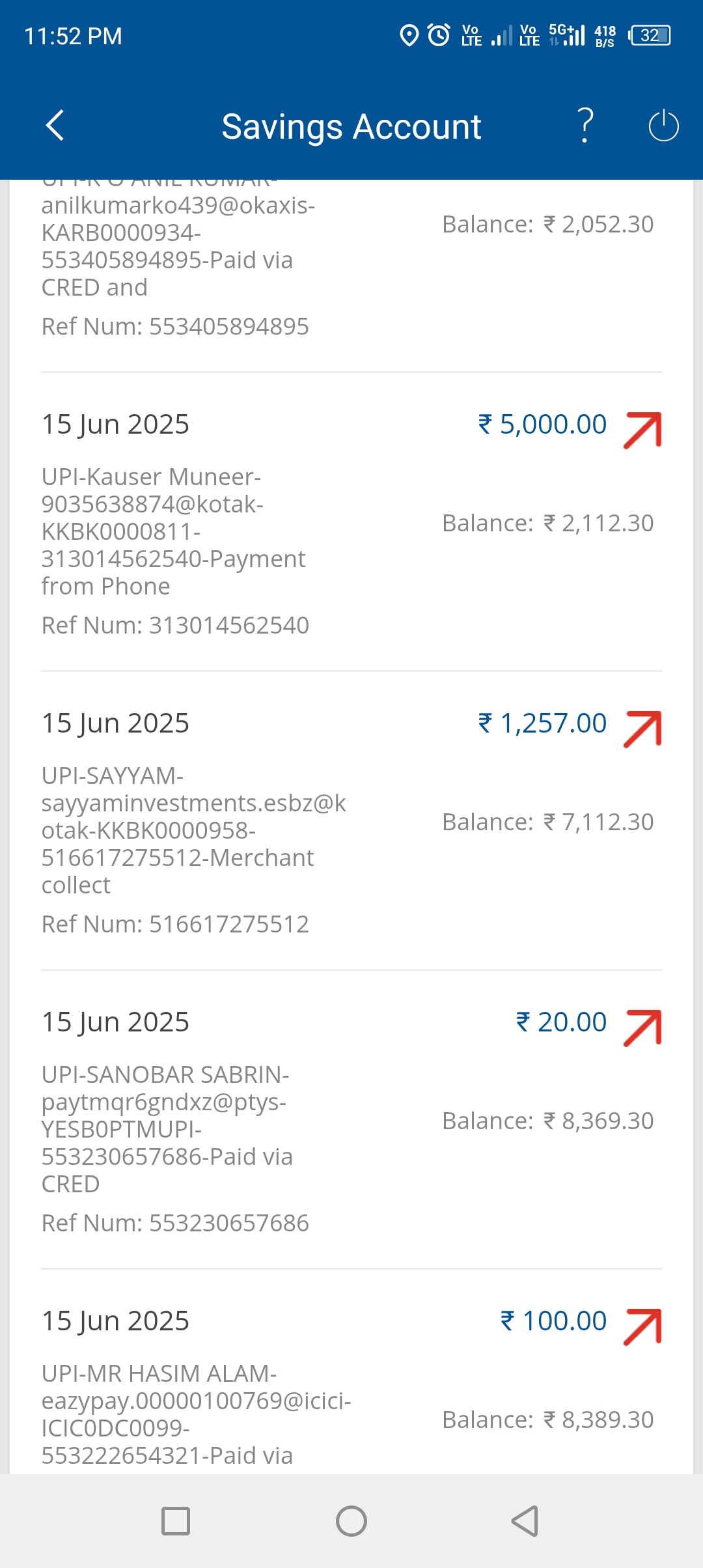703x1568 pixels.
Task: Tap Ref Num 516617275512 text
Action: [x=175, y=924]
